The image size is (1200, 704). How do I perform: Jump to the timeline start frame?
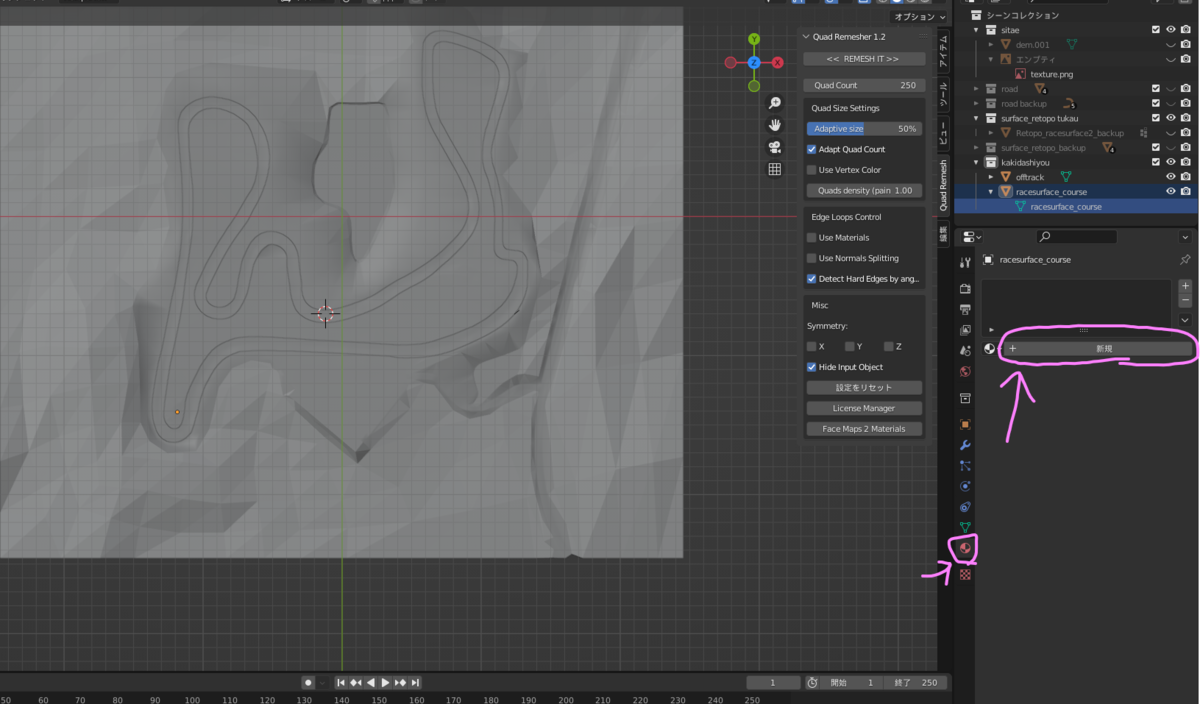(341, 683)
